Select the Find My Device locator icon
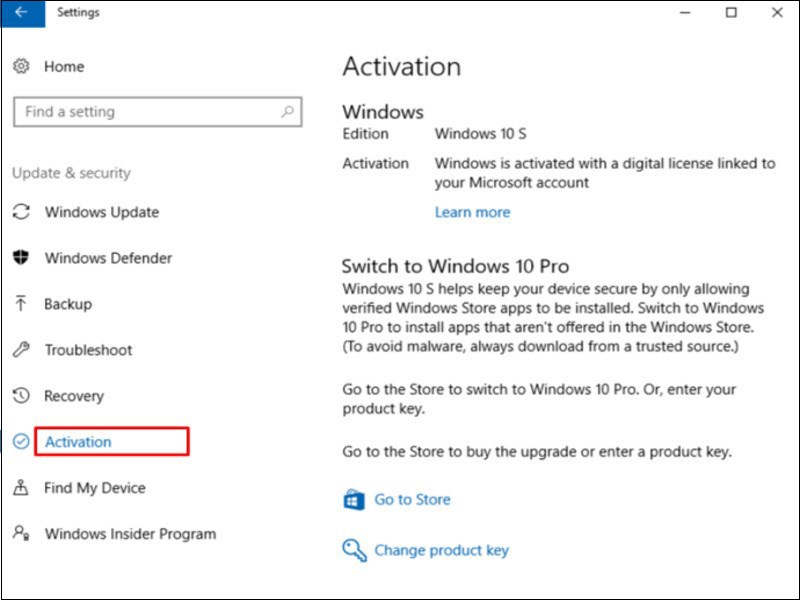This screenshot has height=600, width=800. tap(21, 488)
